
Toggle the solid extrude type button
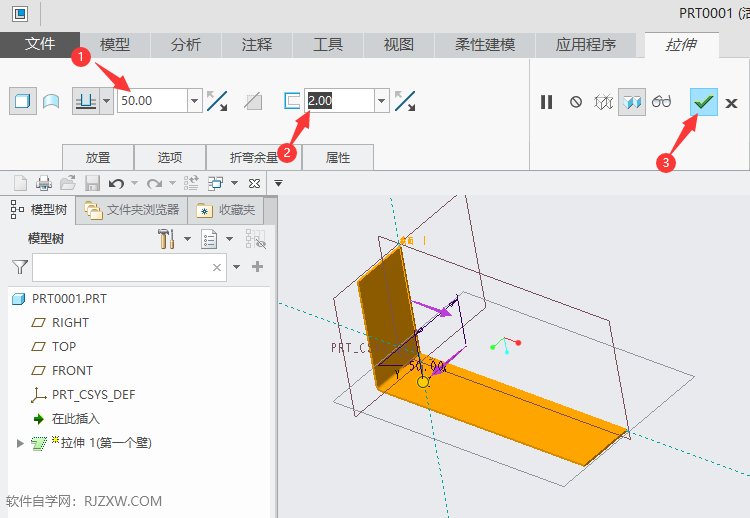[22, 101]
